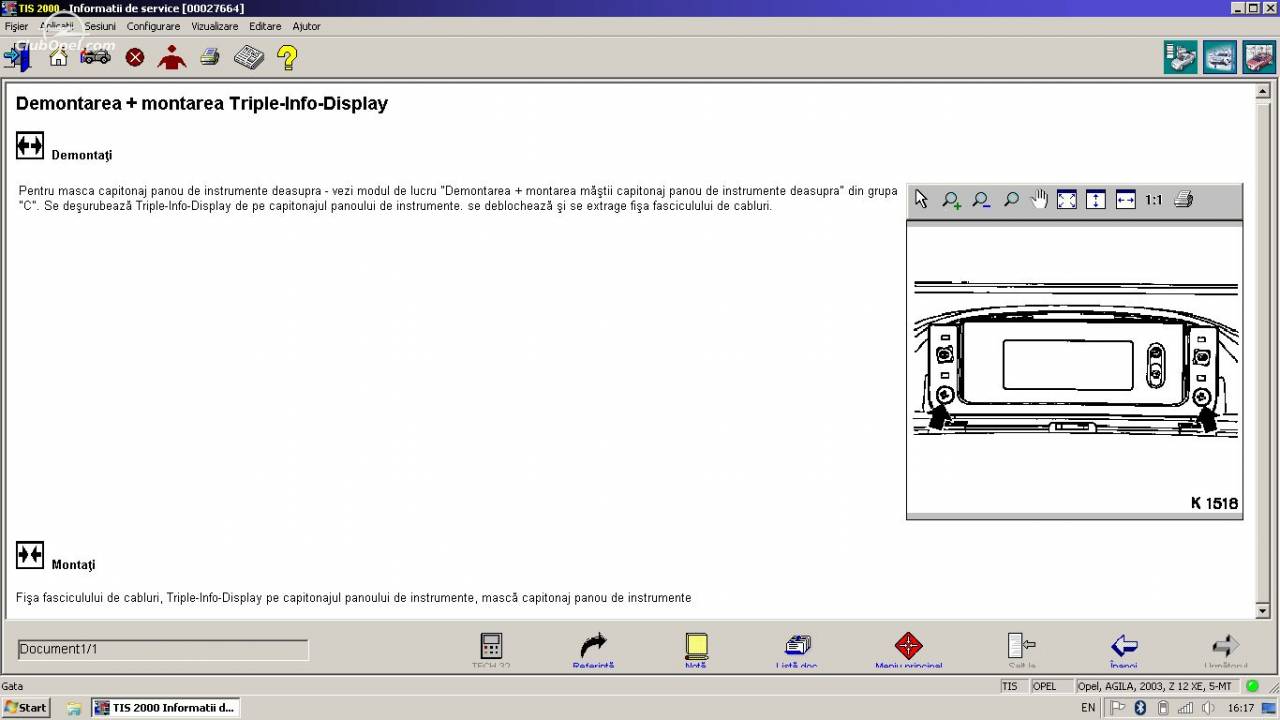Screen dimensions: 1280x720
Task: Open third application icon at top right
Action: pyautogui.click(x=1259, y=57)
